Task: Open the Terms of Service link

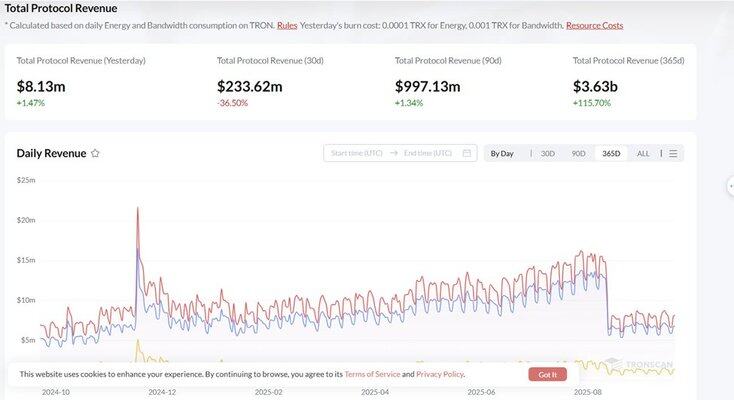Action: pyautogui.click(x=372, y=374)
